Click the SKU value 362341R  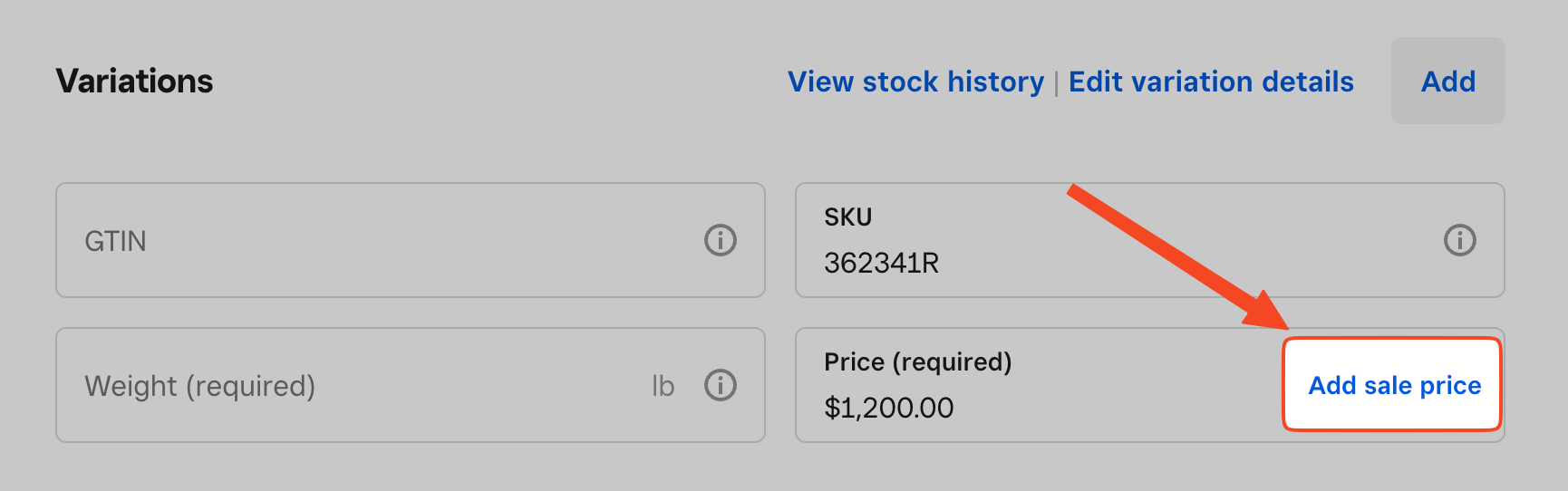click(x=881, y=263)
